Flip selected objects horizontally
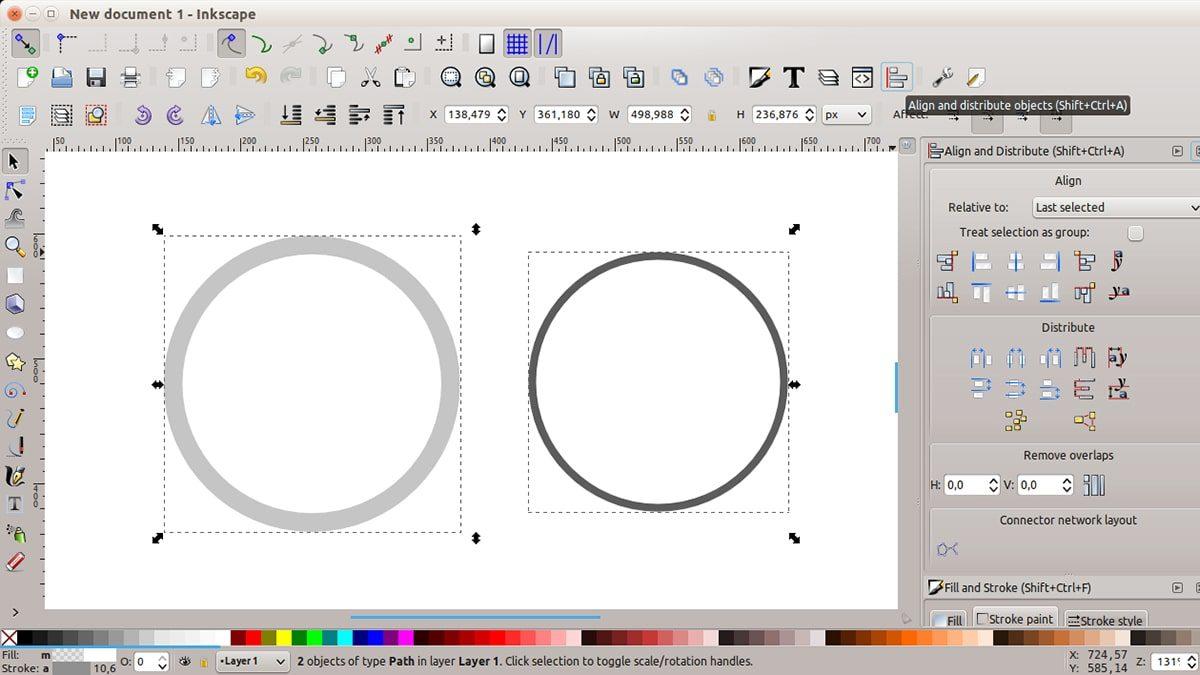Image resolution: width=1200 pixels, height=675 pixels. pyautogui.click(x=211, y=114)
